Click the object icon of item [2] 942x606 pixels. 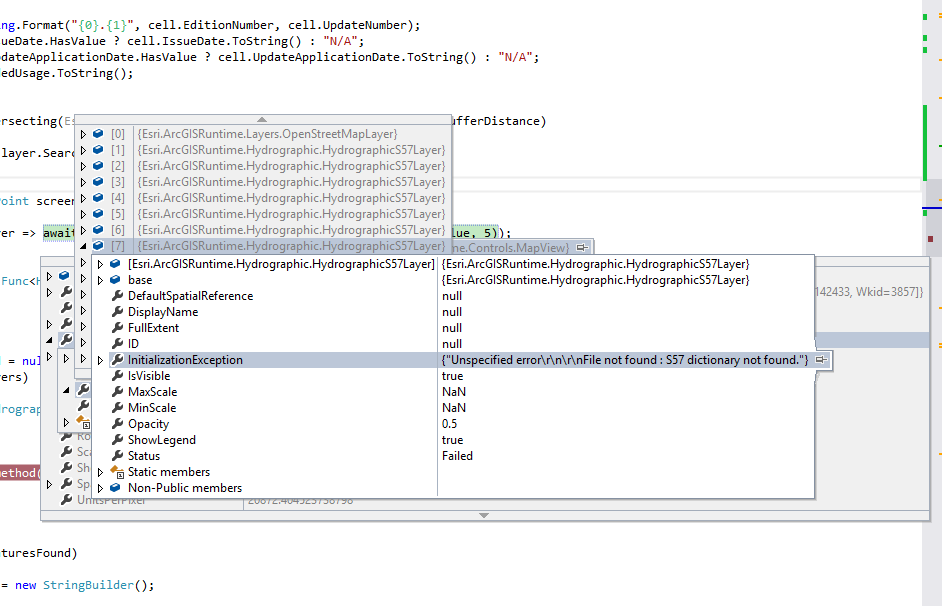click(x=99, y=166)
